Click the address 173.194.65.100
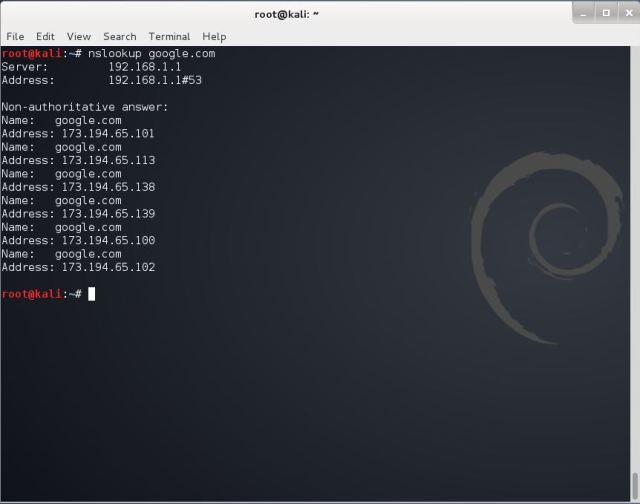This screenshot has height=504, width=640. click(108, 240)
